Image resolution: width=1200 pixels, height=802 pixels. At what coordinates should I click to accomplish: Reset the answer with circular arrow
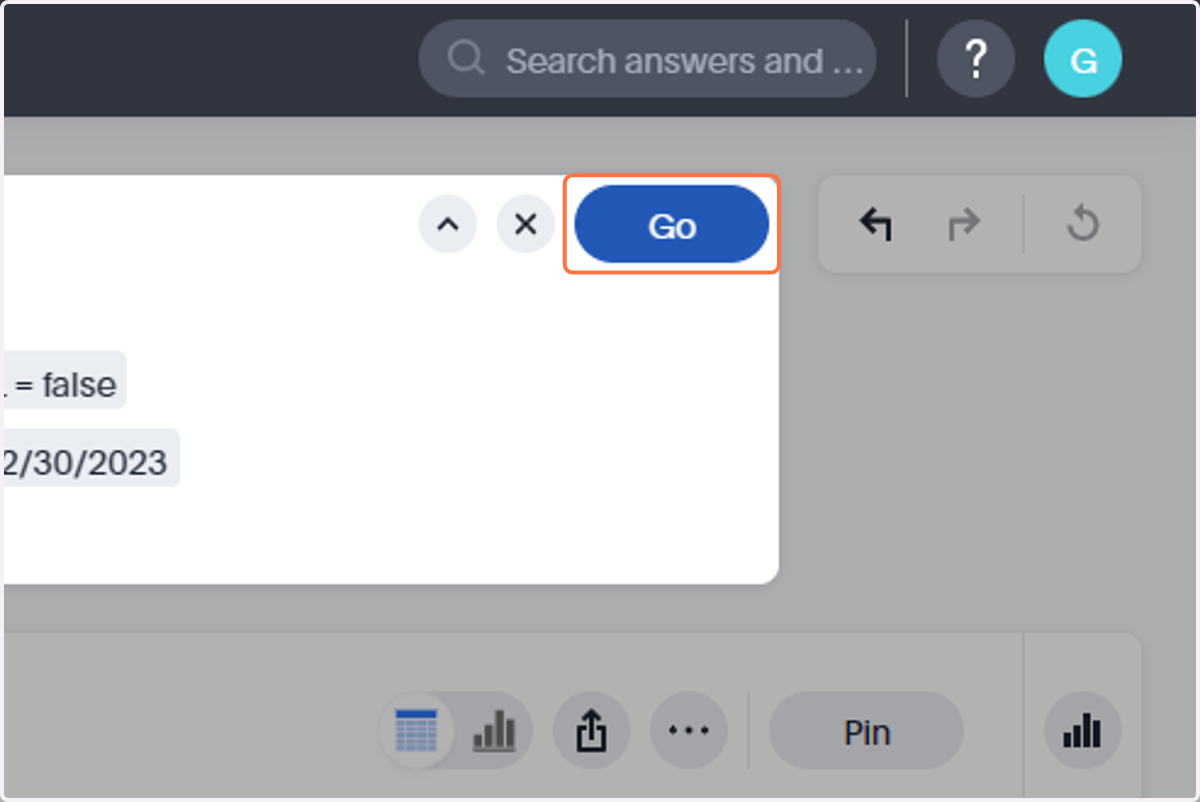tap(1083, 224)
